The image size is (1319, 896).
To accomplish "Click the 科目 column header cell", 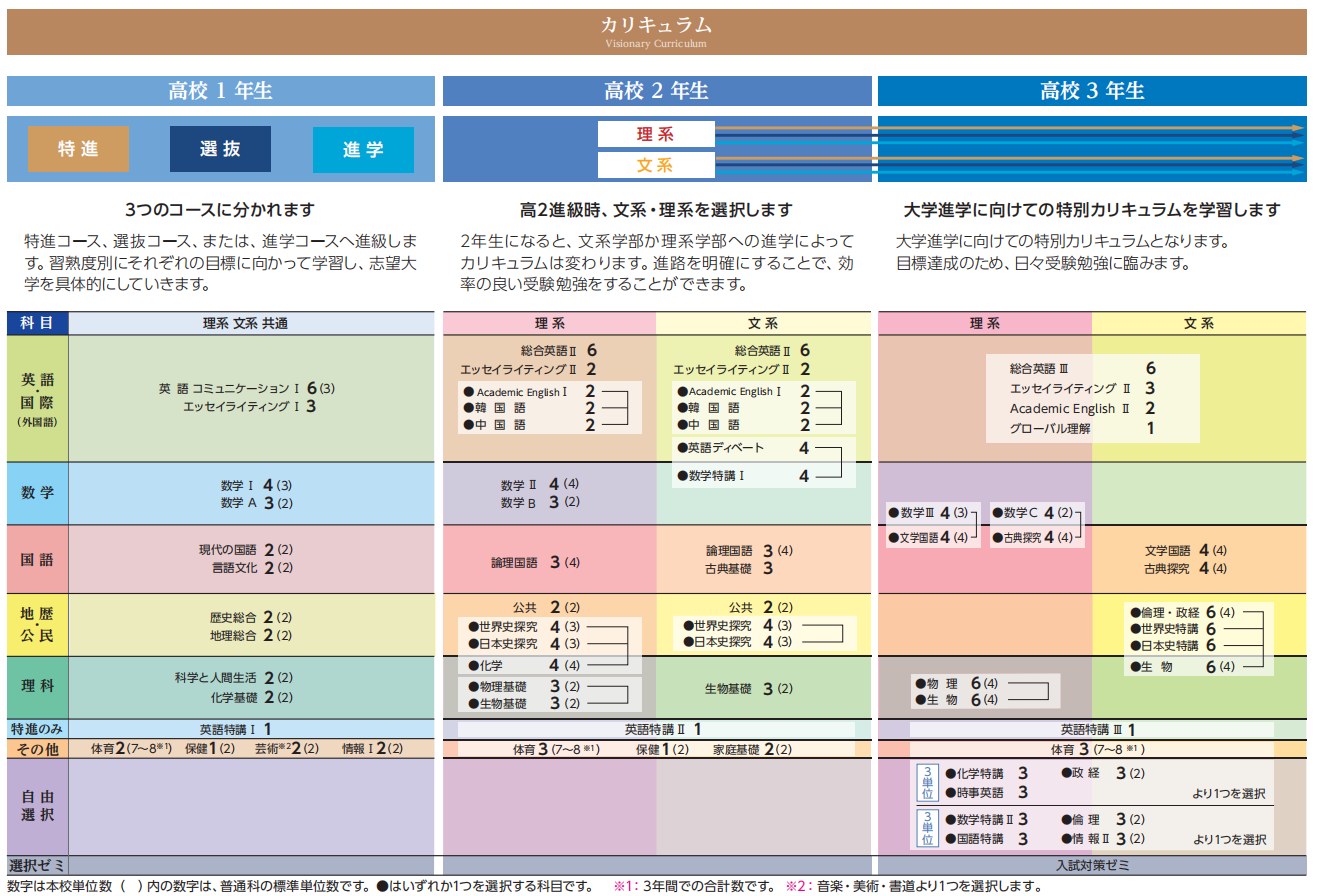I will (38, 323).
